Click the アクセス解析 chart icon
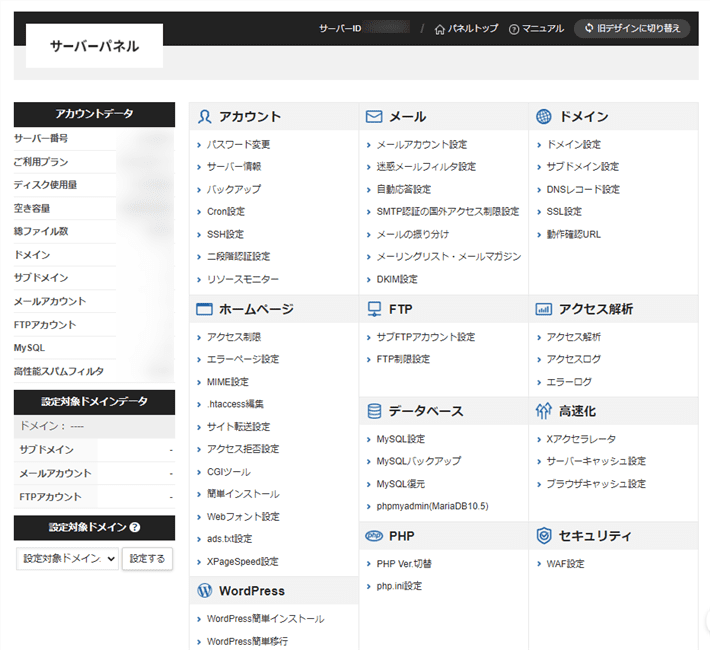 544,309
